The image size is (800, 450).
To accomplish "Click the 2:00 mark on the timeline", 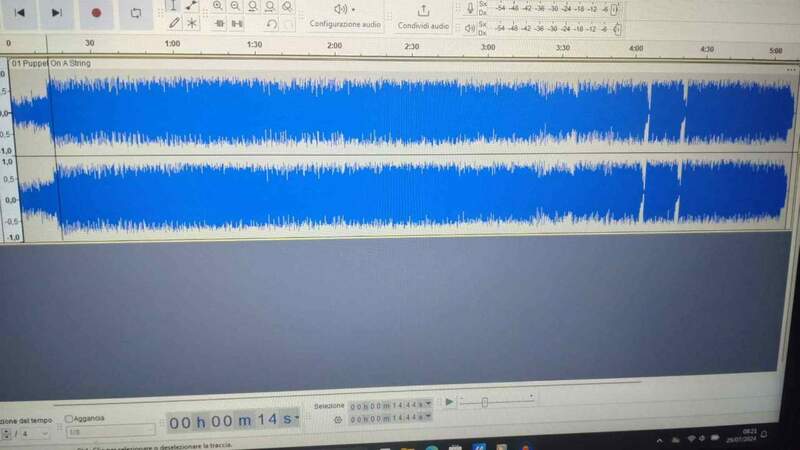I will point(335,46).
